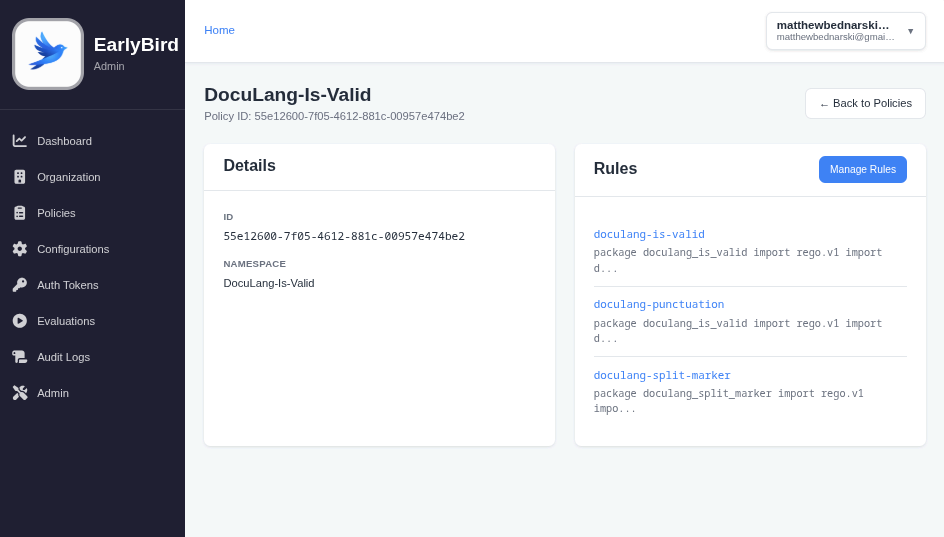This screenshot has height=537, width=944.
Task: Open the doculang-is-valid rule
Action: click(x=649, y=235)
